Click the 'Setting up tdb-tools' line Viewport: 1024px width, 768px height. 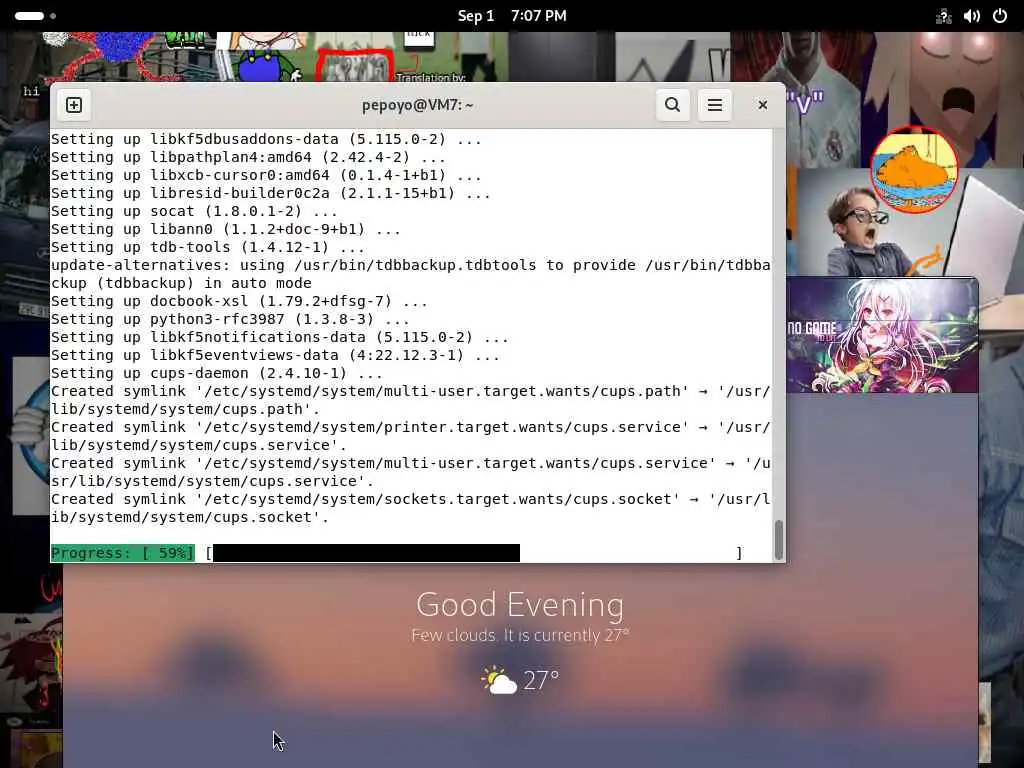tap(208, 248)
